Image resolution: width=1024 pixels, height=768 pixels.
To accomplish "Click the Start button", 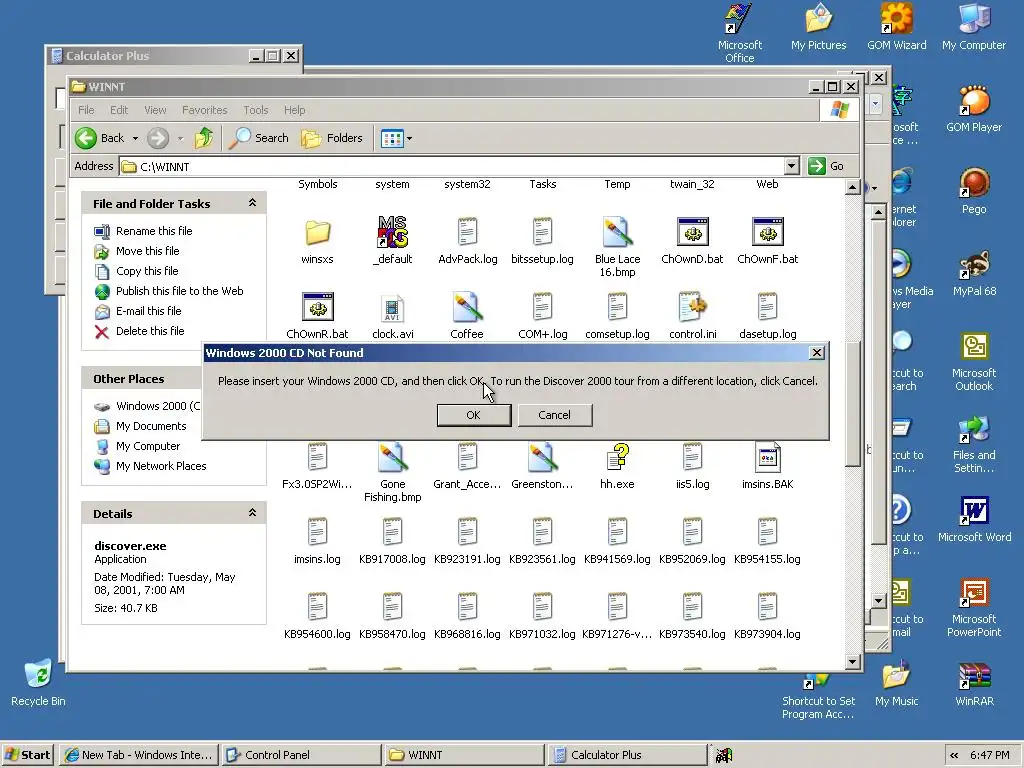I will [x=27, y=755].
